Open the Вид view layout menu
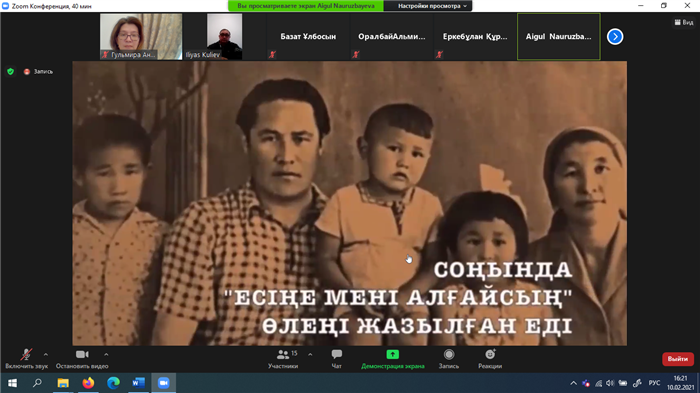 pyautogui.click(x=684, y=22)
